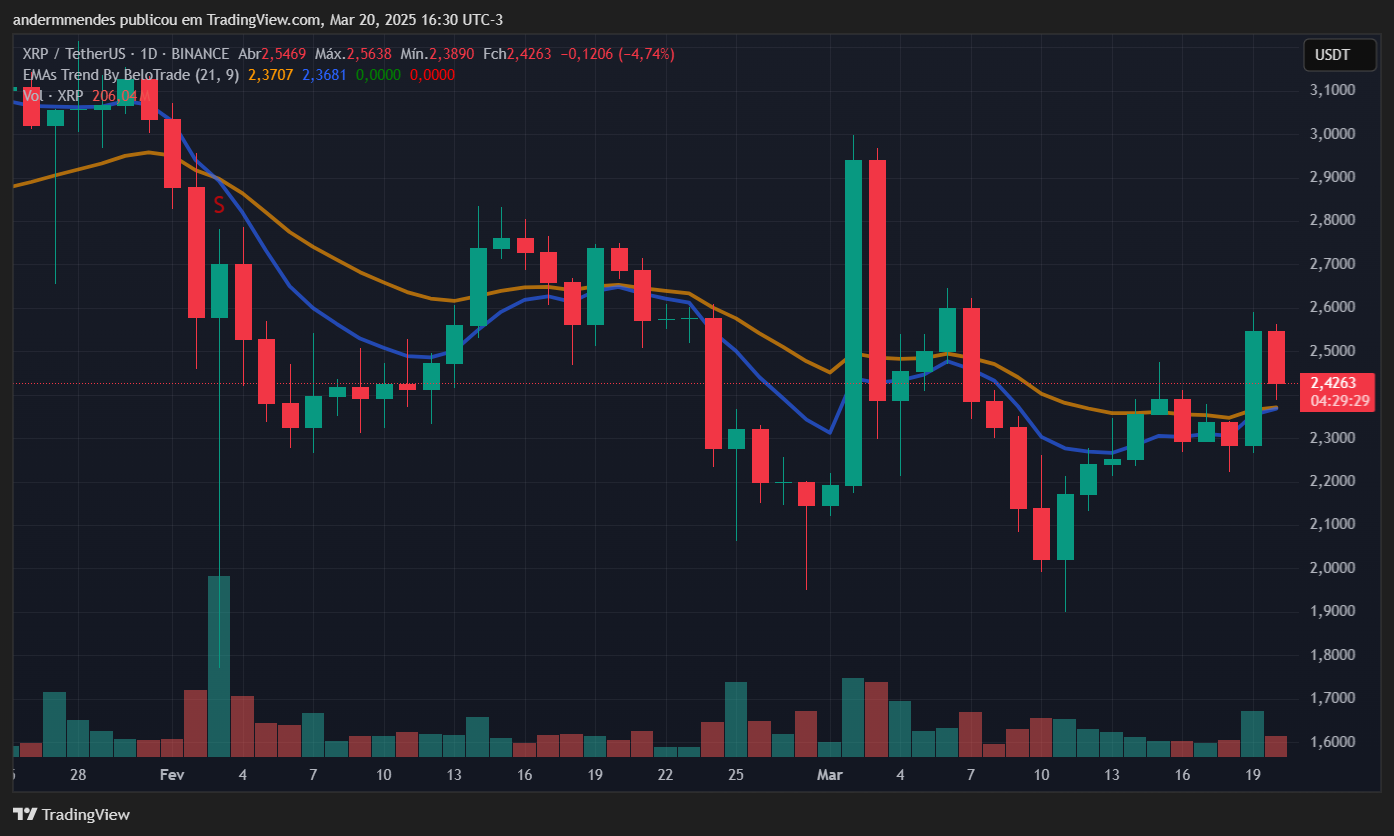Click the 22 date label on time axis
The width and height of the screenshot is (1394, 836).
click(x=665, y=775)
